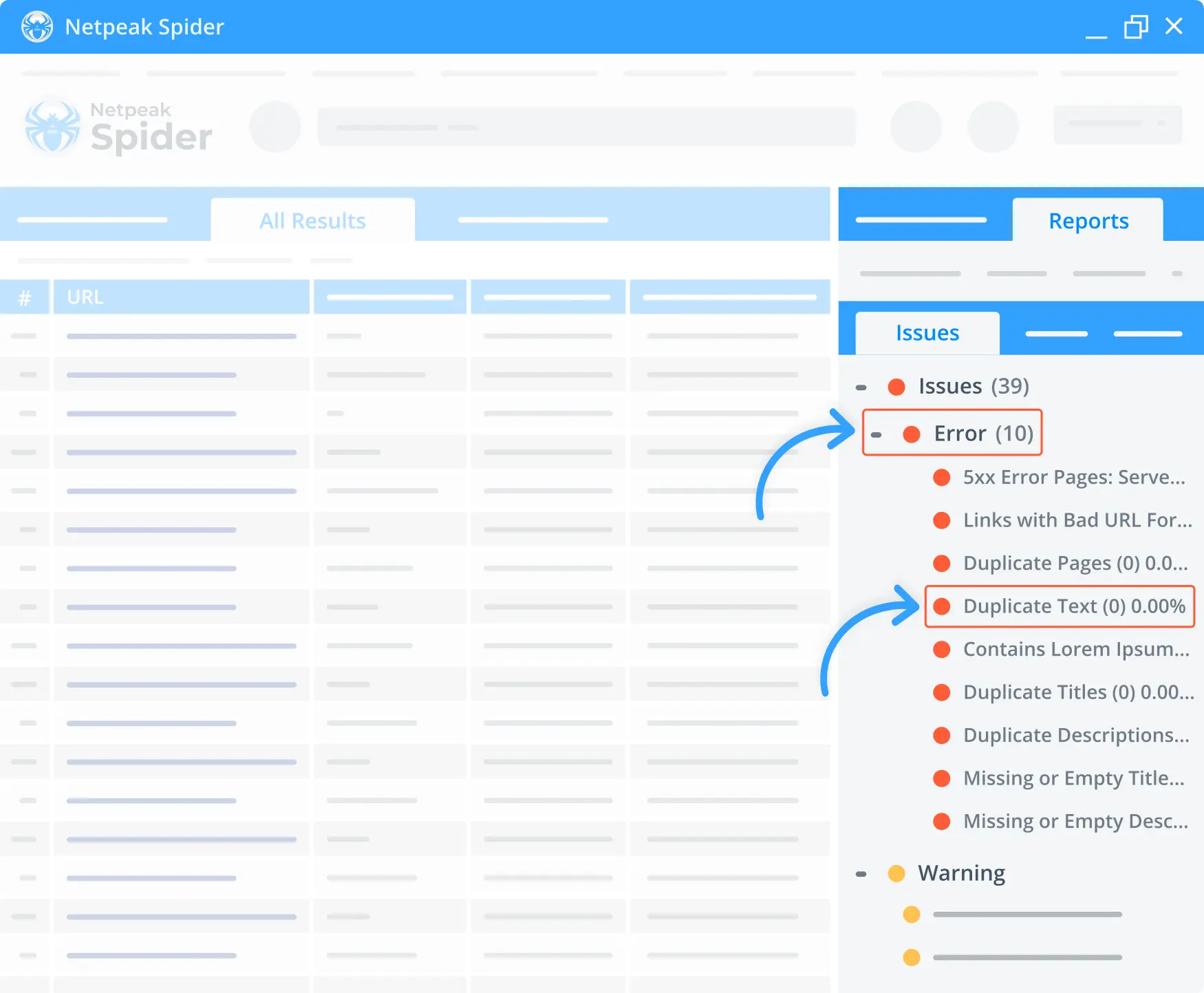Open the All Results tab
This screenshot has width=1204, height=993.
click(312, 220)
